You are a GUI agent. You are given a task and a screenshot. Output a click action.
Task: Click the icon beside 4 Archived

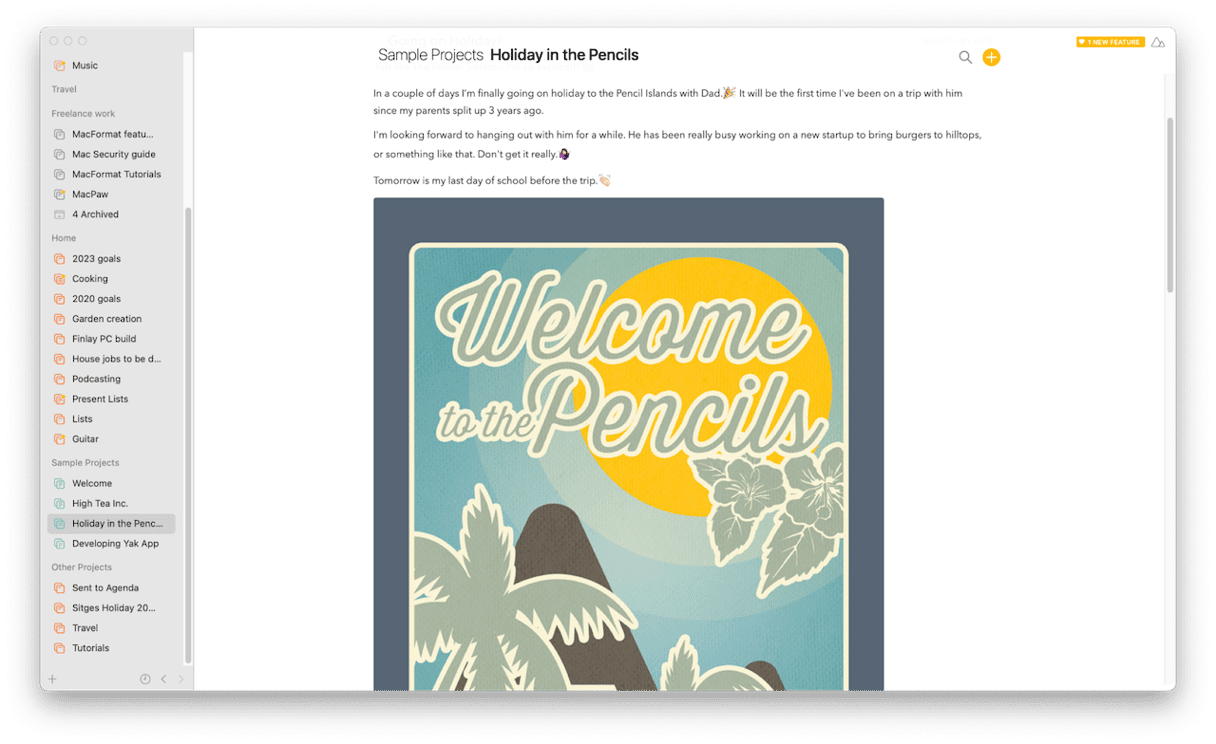(x=59, y=214)
